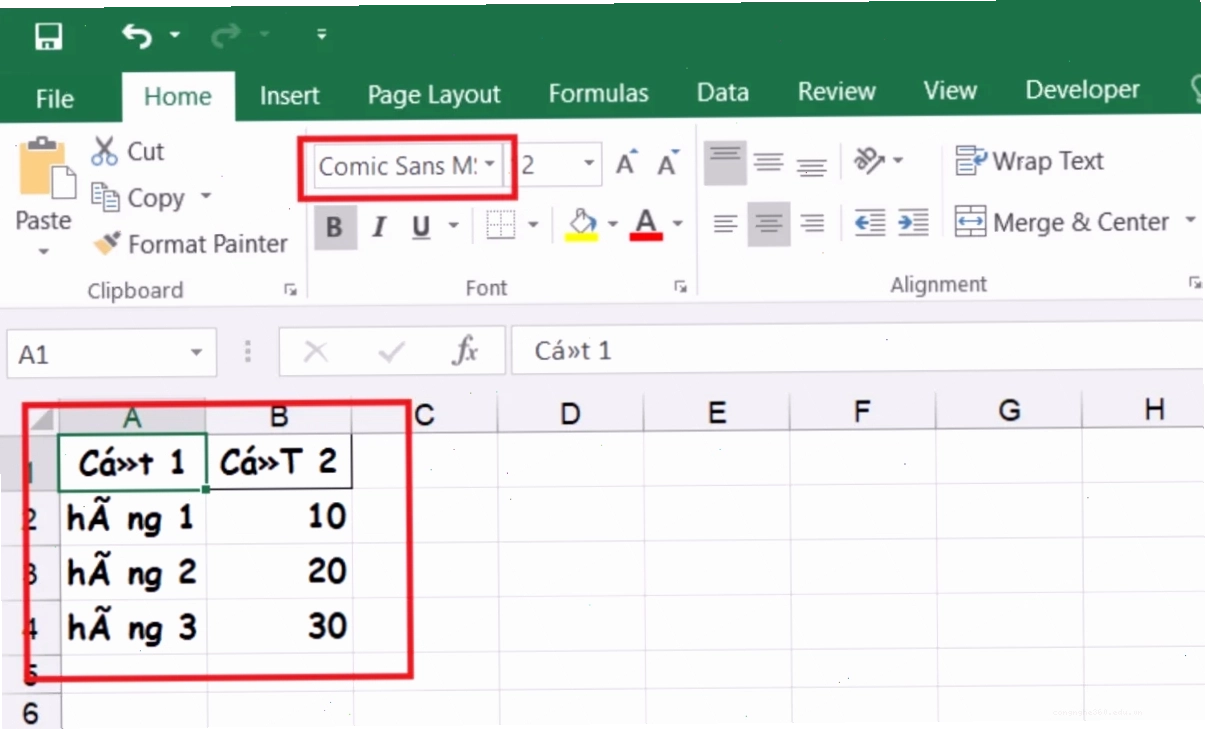Click the Save icon in quick access toolbar
Image resolution: width=1205 pixels, height=729 pixels.
(x=48, y=37)
